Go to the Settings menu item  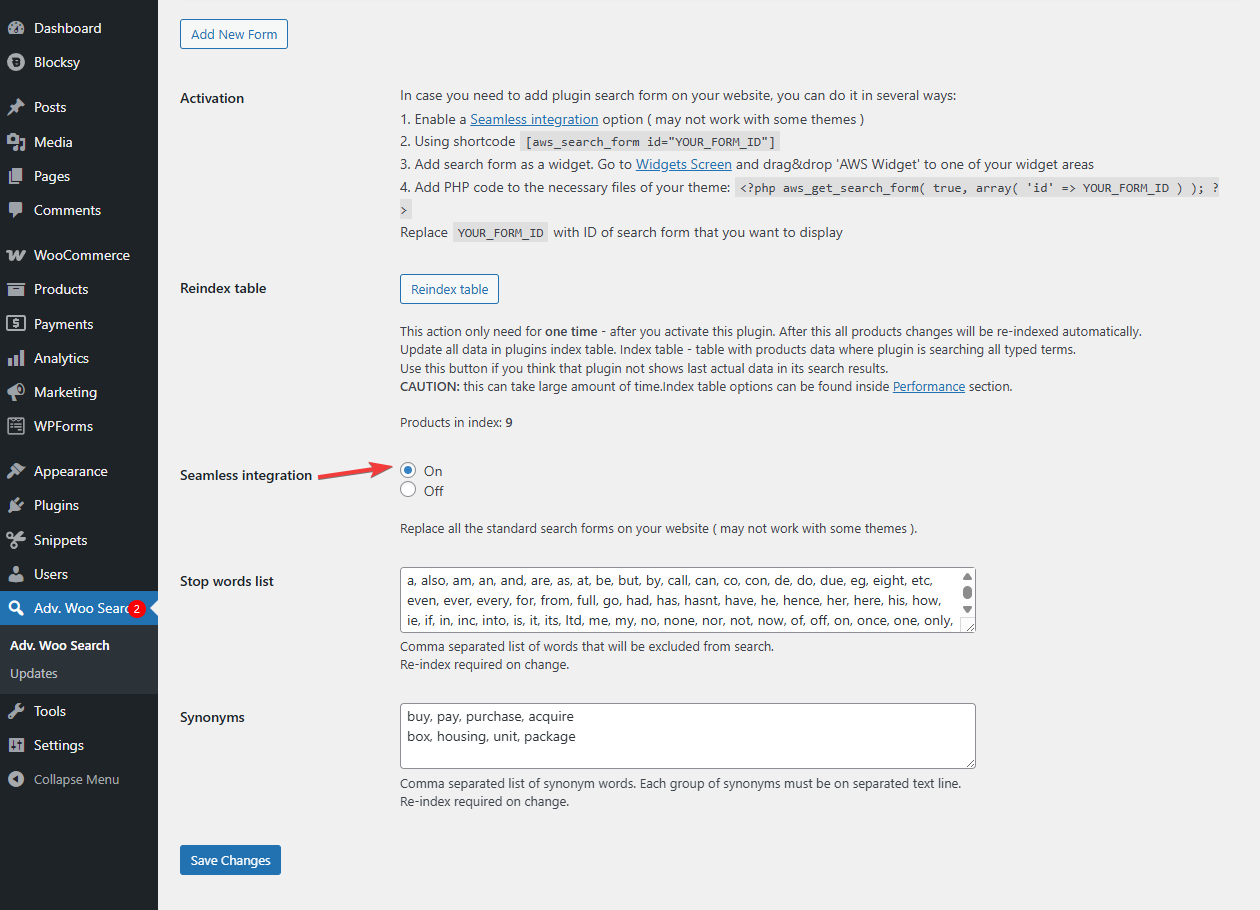(x=58, y=745)
